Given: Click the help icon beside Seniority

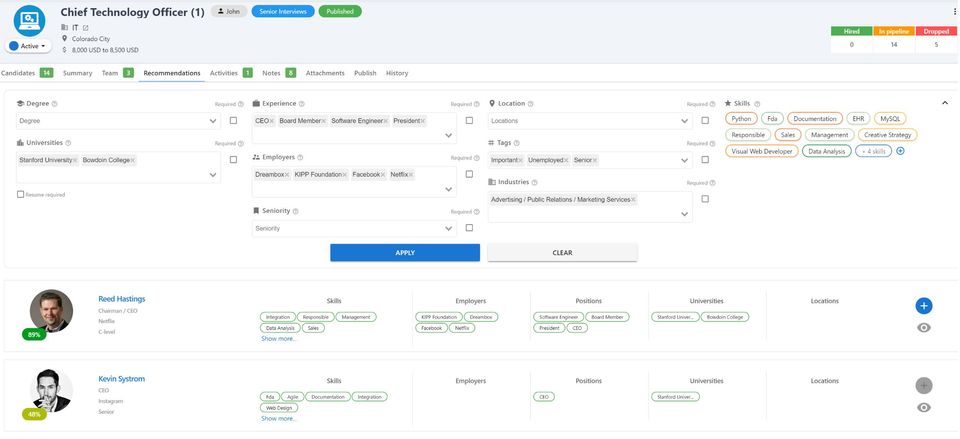Looking at the screenshot, I should point(296,211).
